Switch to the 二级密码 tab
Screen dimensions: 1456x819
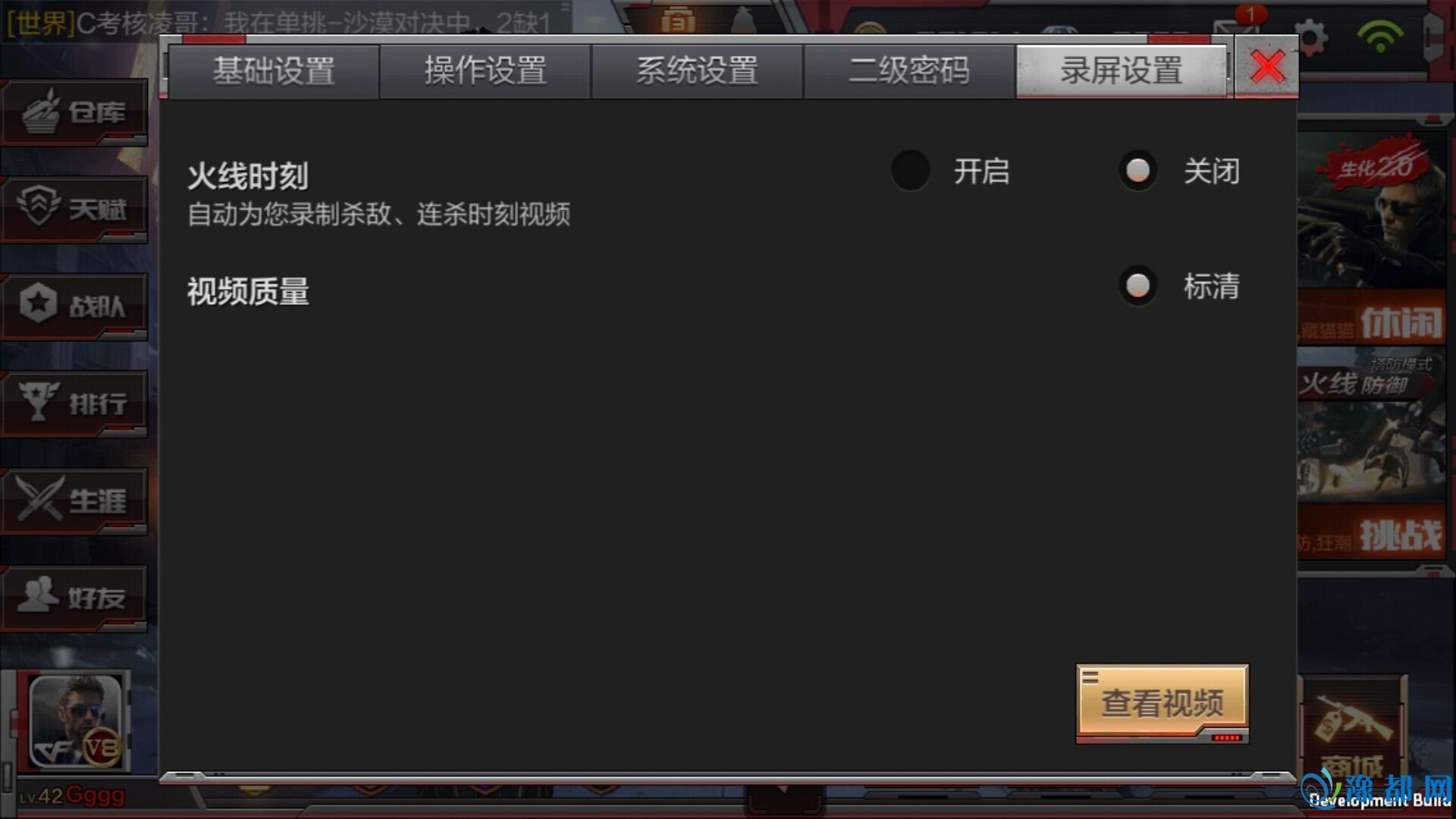click(x=909, y=71)
